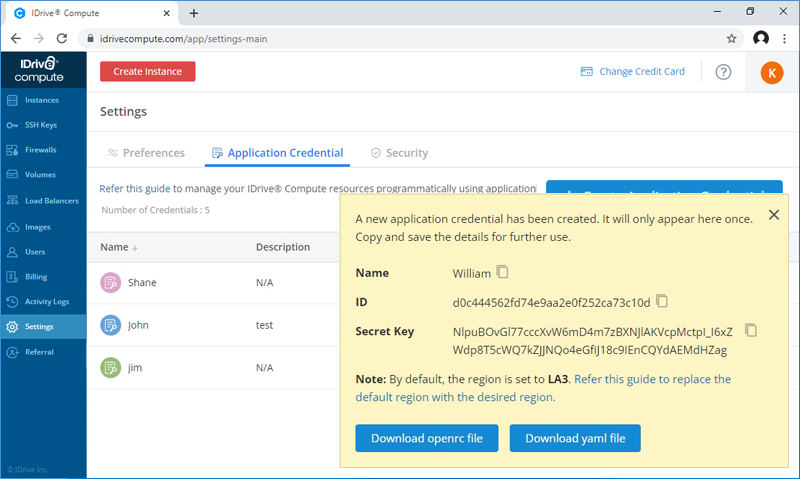Open Instances in the sidebar

click(43, 100)
